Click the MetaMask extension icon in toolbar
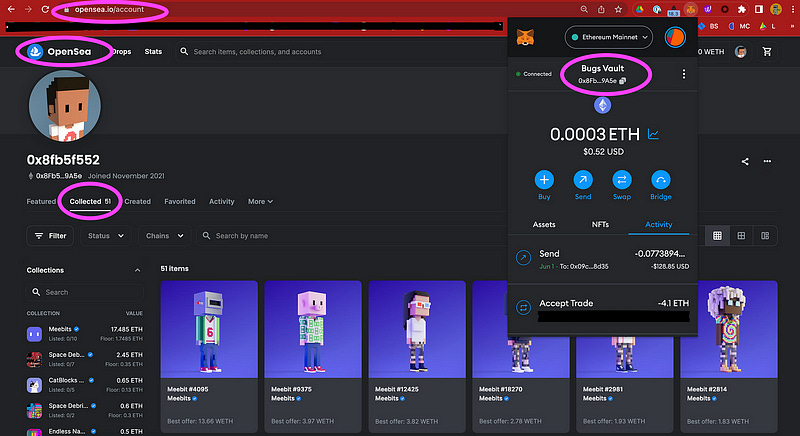The height and width of the screenshot is (436, 800). (690, 9)
